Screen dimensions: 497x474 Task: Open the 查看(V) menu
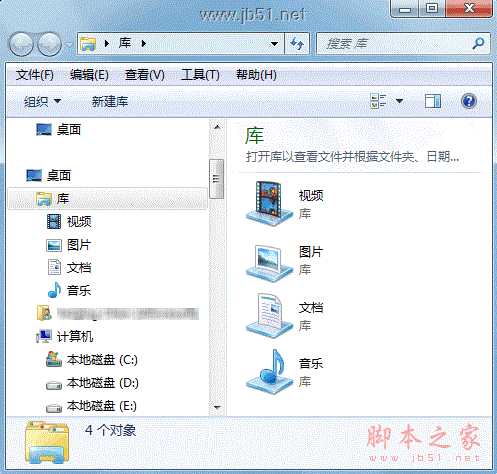pos(145,75)
